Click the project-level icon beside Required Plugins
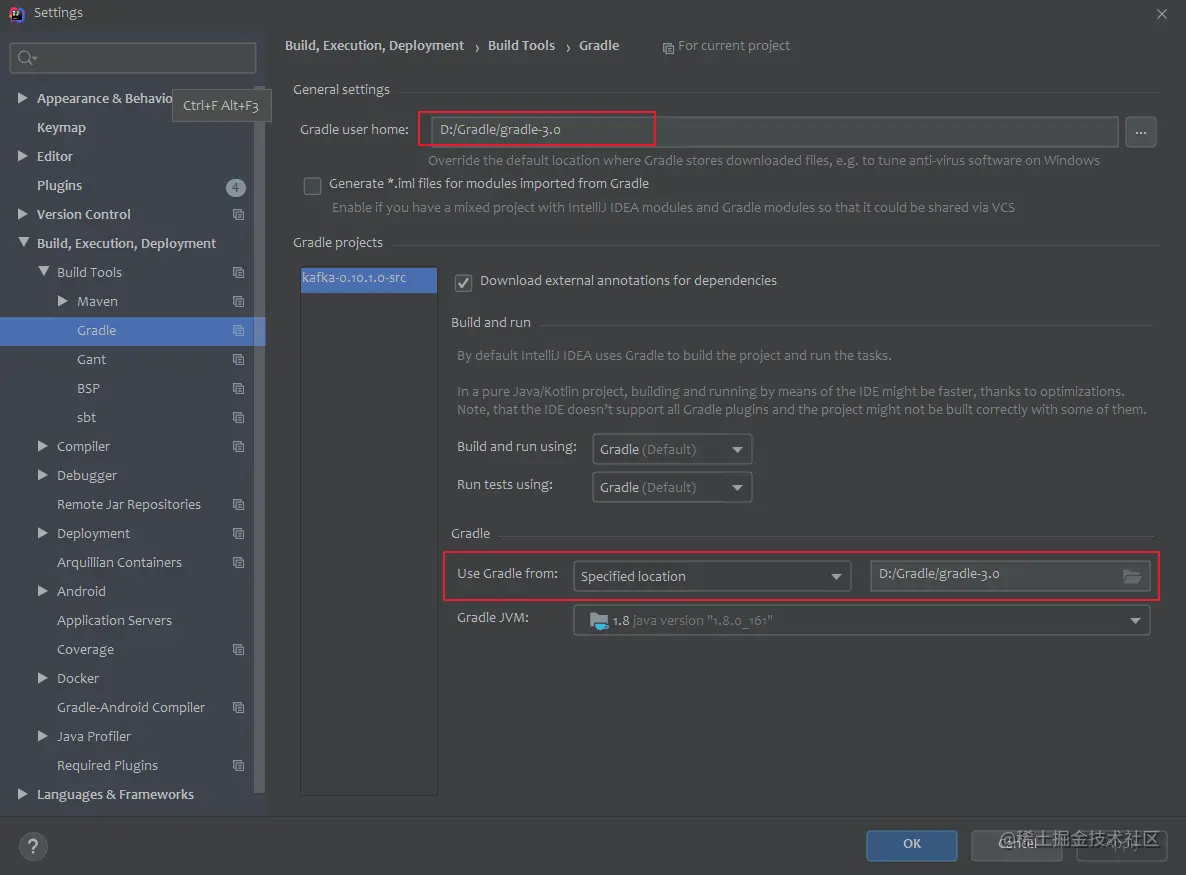This screenshot has height=875, width=1186. [238, 766]
